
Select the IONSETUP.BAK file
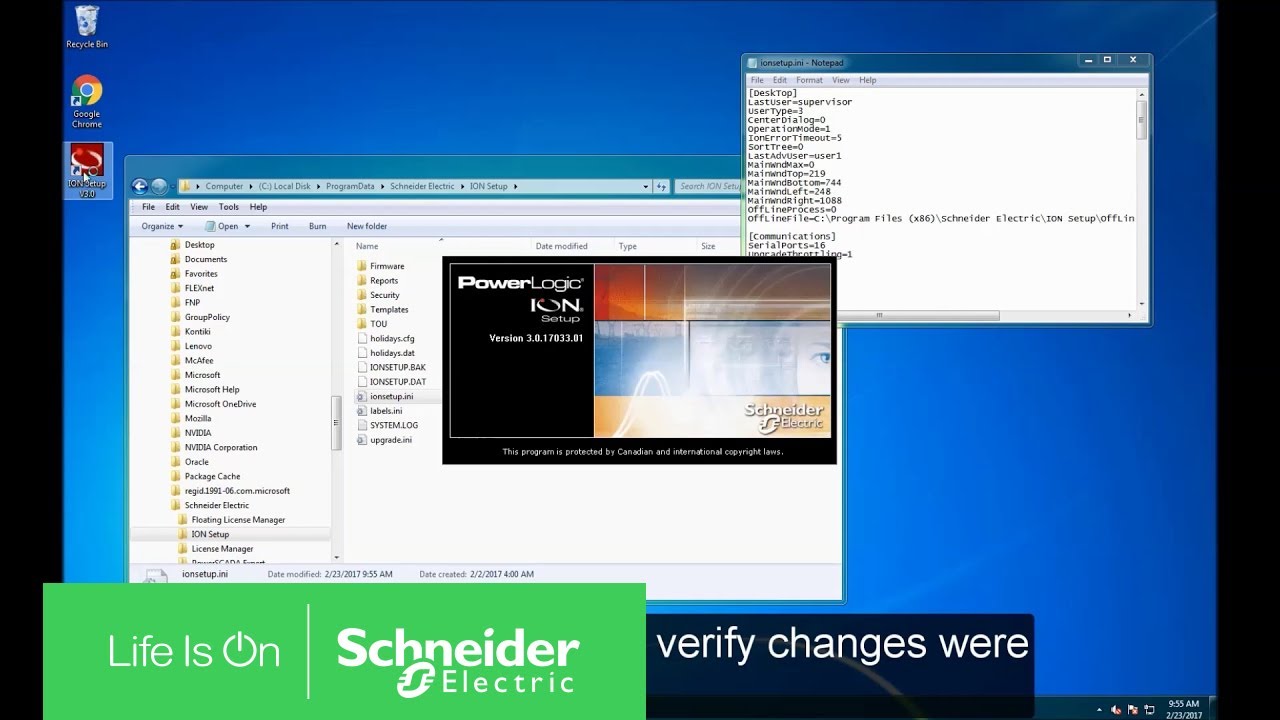[x=391, y=367]
